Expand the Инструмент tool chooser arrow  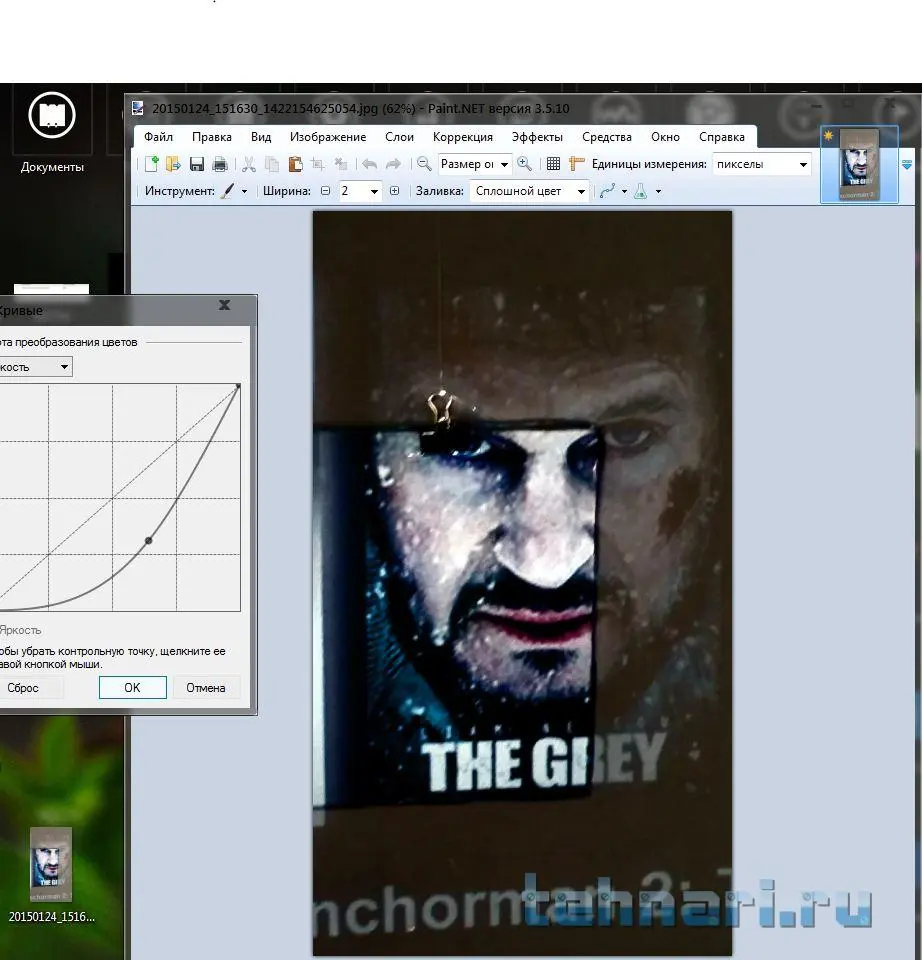coord(244,192)
